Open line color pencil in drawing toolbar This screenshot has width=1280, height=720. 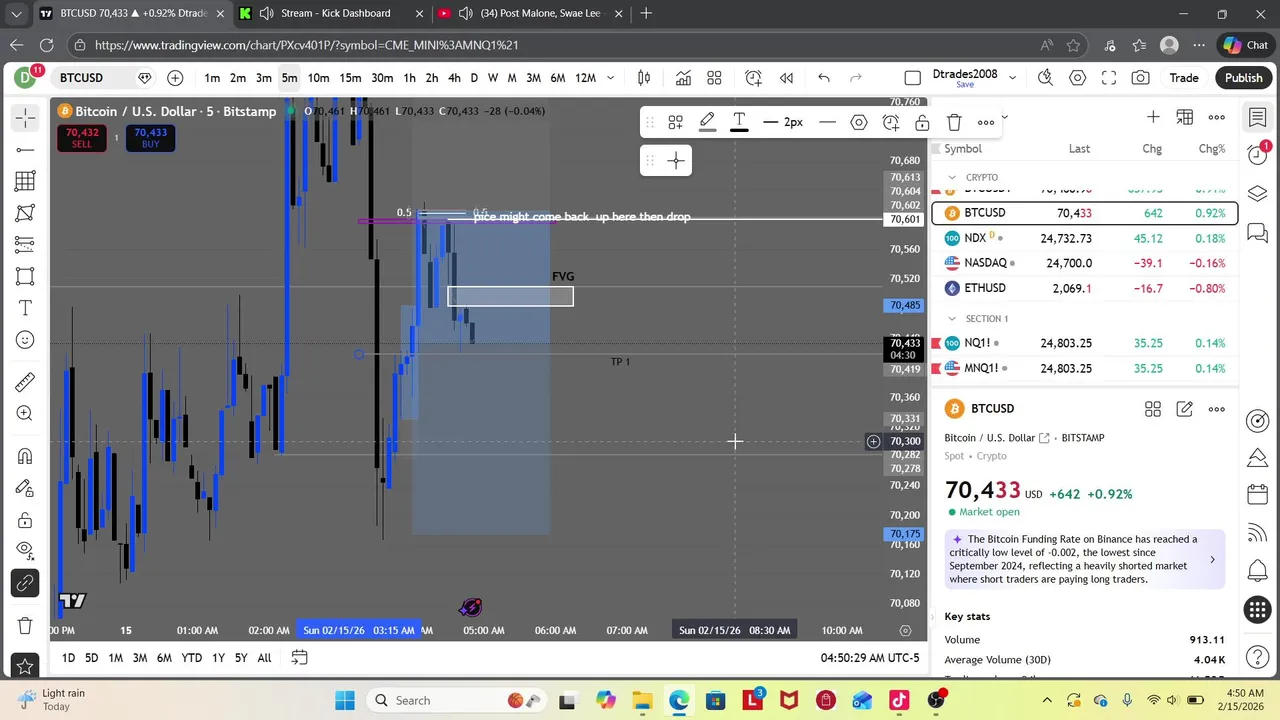click(x=707, y=122)
